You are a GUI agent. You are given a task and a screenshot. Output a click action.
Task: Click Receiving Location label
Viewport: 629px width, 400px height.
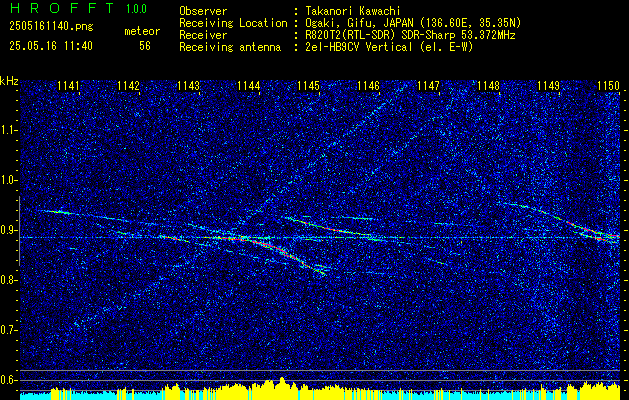(233, 23)
